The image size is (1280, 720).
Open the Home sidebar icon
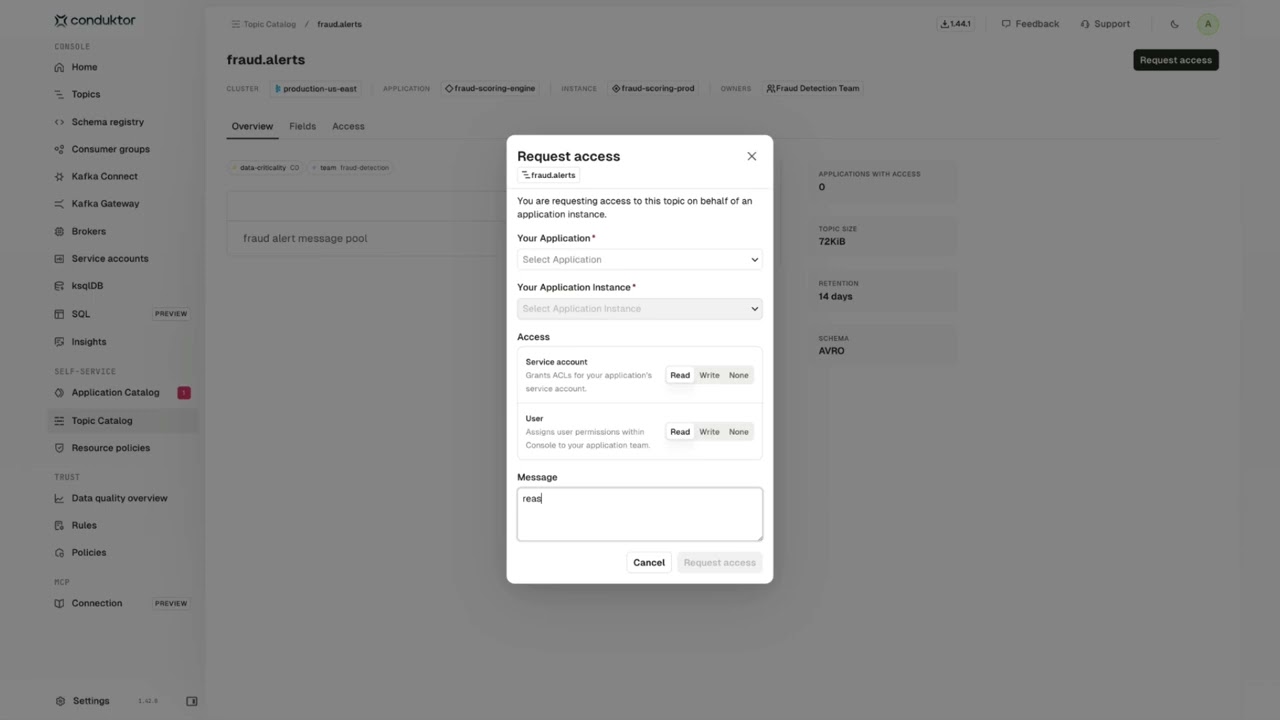pyautogui.click(x=60, y=67)
